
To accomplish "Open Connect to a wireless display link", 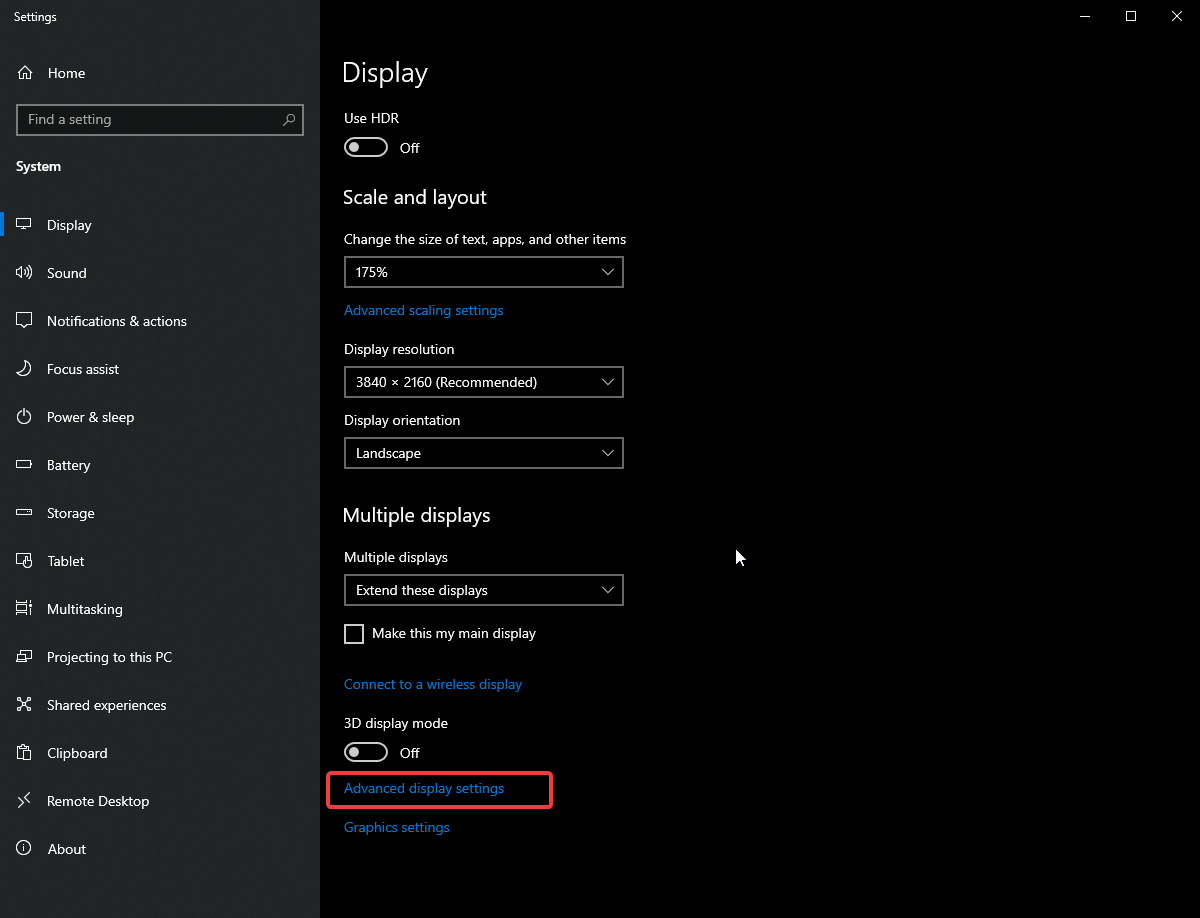I will tap(433, 684).
